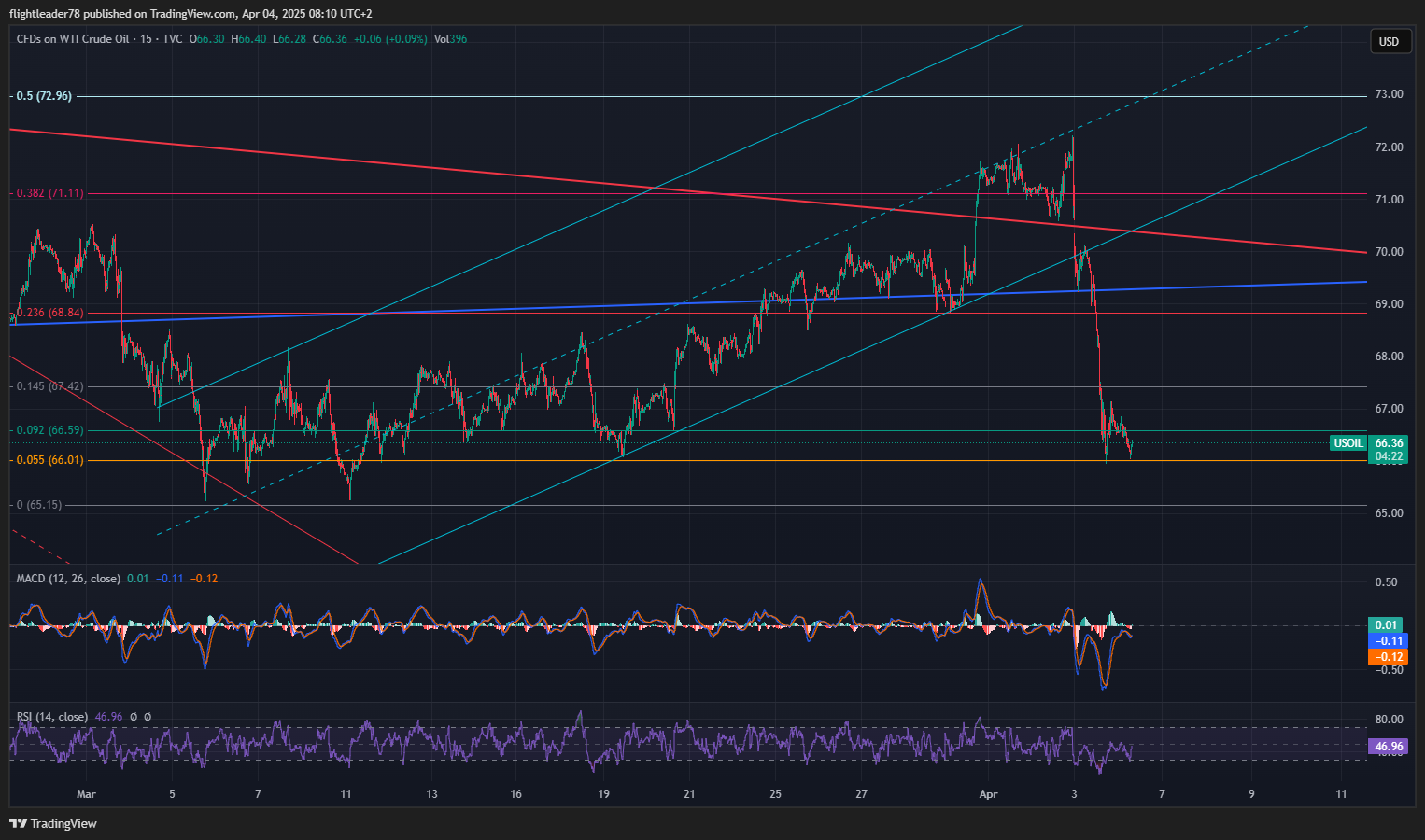Click the Apr label on the time axis

point(988,794)
